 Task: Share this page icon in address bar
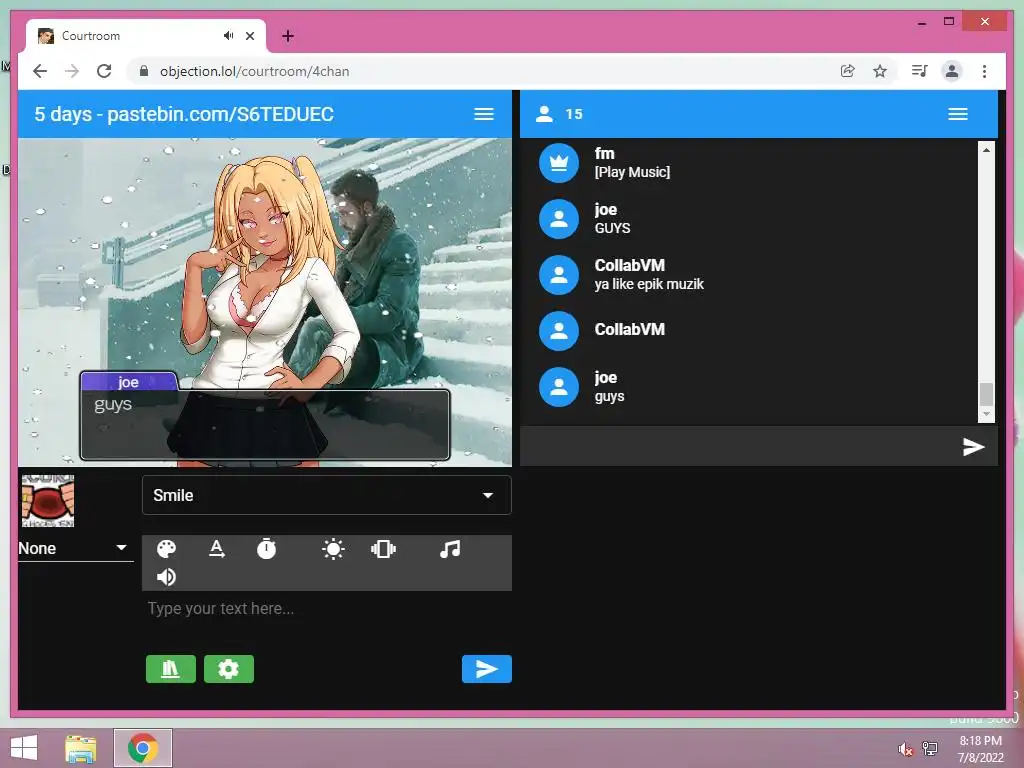click(848, 71)
